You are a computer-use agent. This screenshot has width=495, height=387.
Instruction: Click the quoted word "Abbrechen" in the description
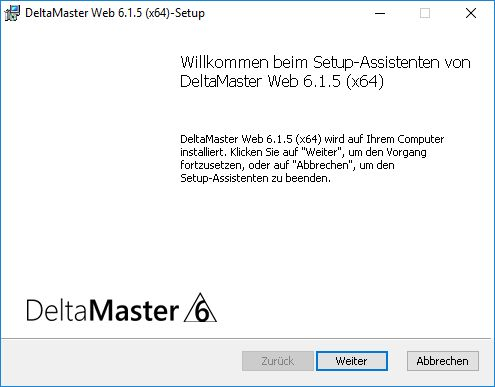[322, 165]
